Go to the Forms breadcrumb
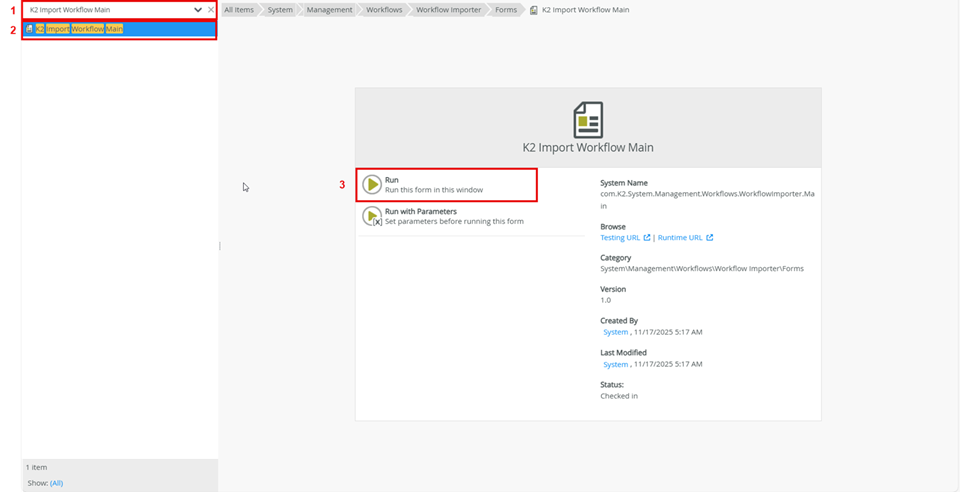This screenshot has width=960, height=492. tap(506, 10)
